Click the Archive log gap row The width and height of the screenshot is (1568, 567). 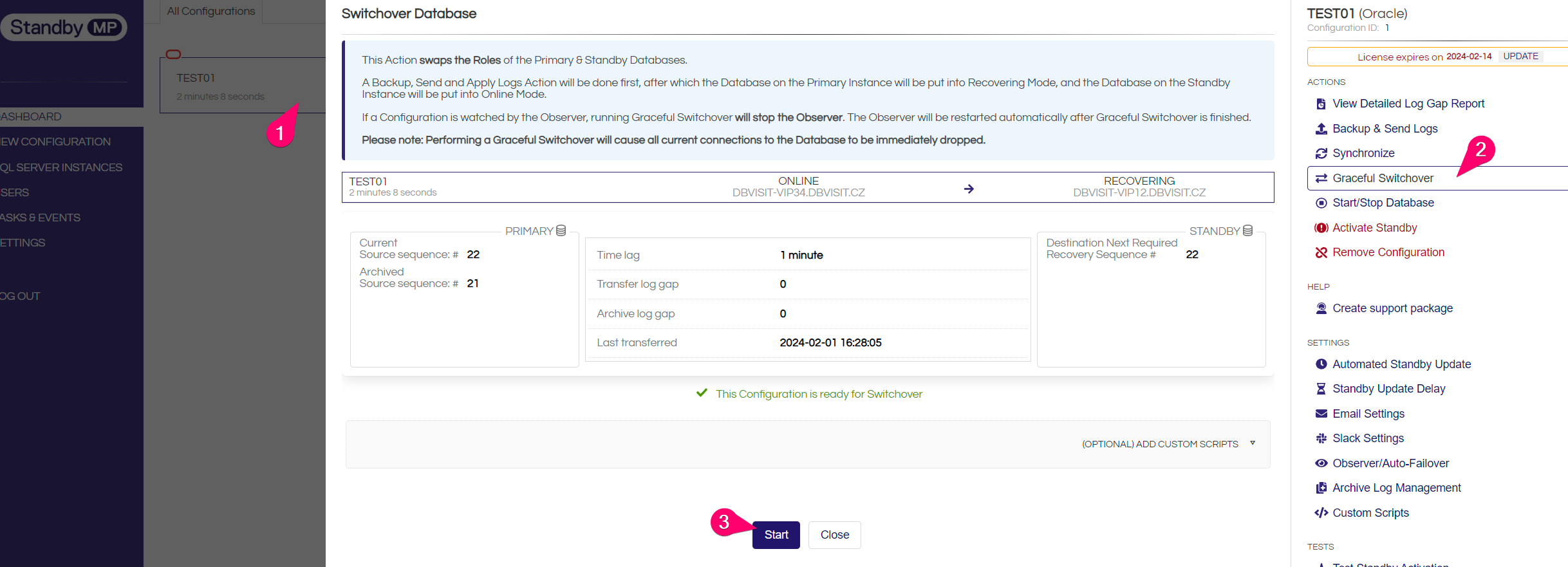[807, 313]
